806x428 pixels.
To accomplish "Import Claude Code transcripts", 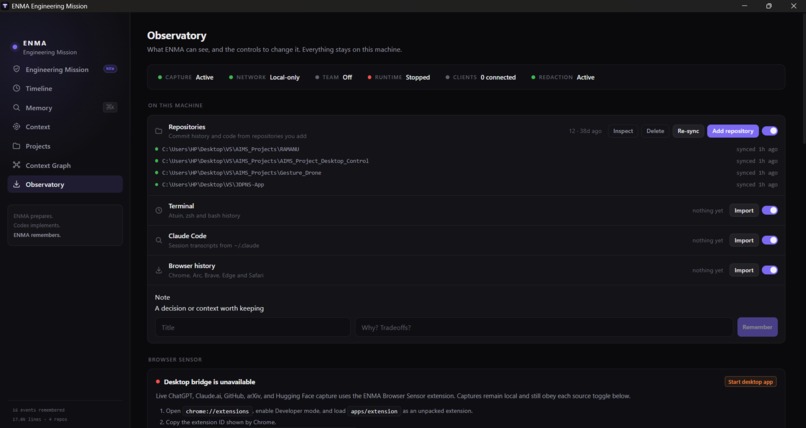I will 744,240.
